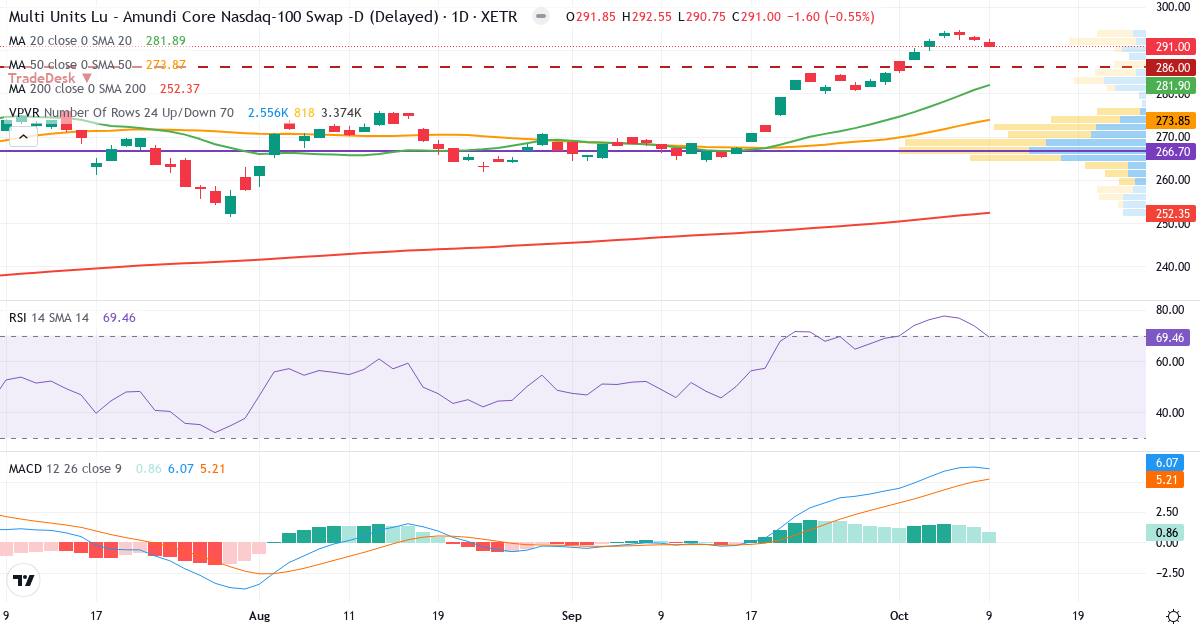
Task: Click the purple line price label 266.70
Action: pos(1171,151)
